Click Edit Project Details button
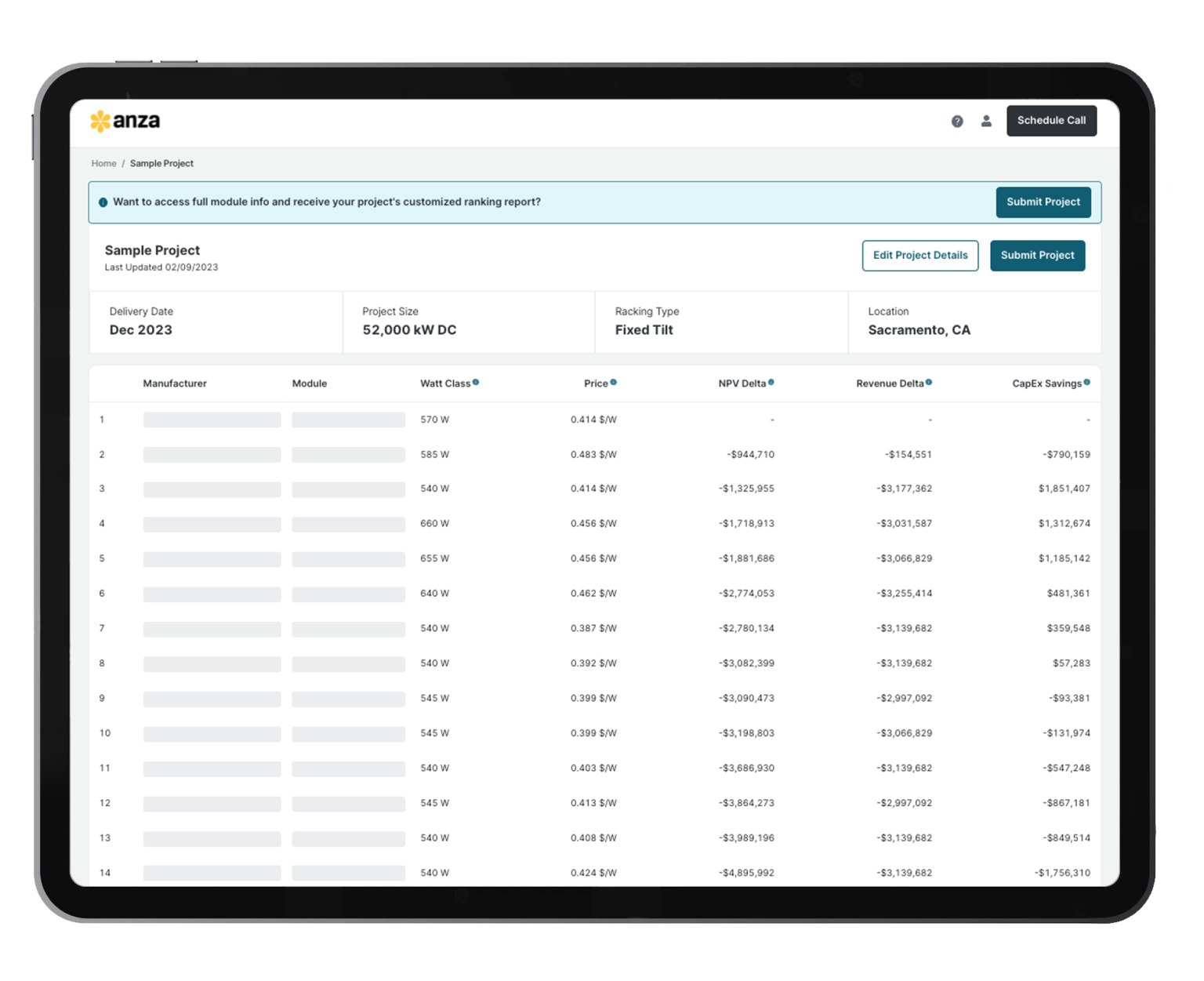 [919, 256]
